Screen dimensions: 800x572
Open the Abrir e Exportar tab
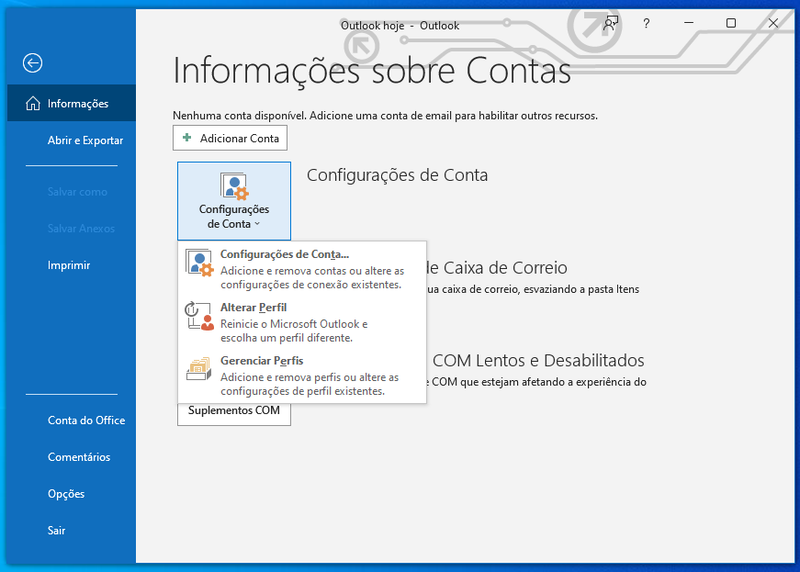[85, 141]
